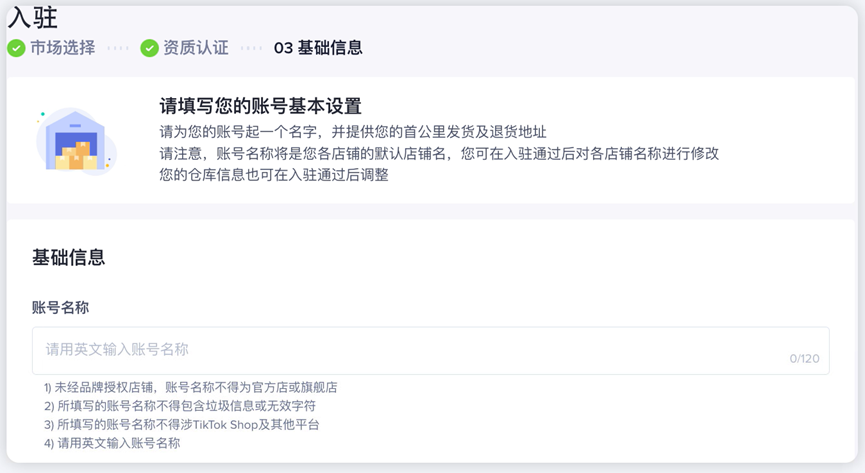
Task: Click the 0/120 character counter
Action: coord(804,359)
